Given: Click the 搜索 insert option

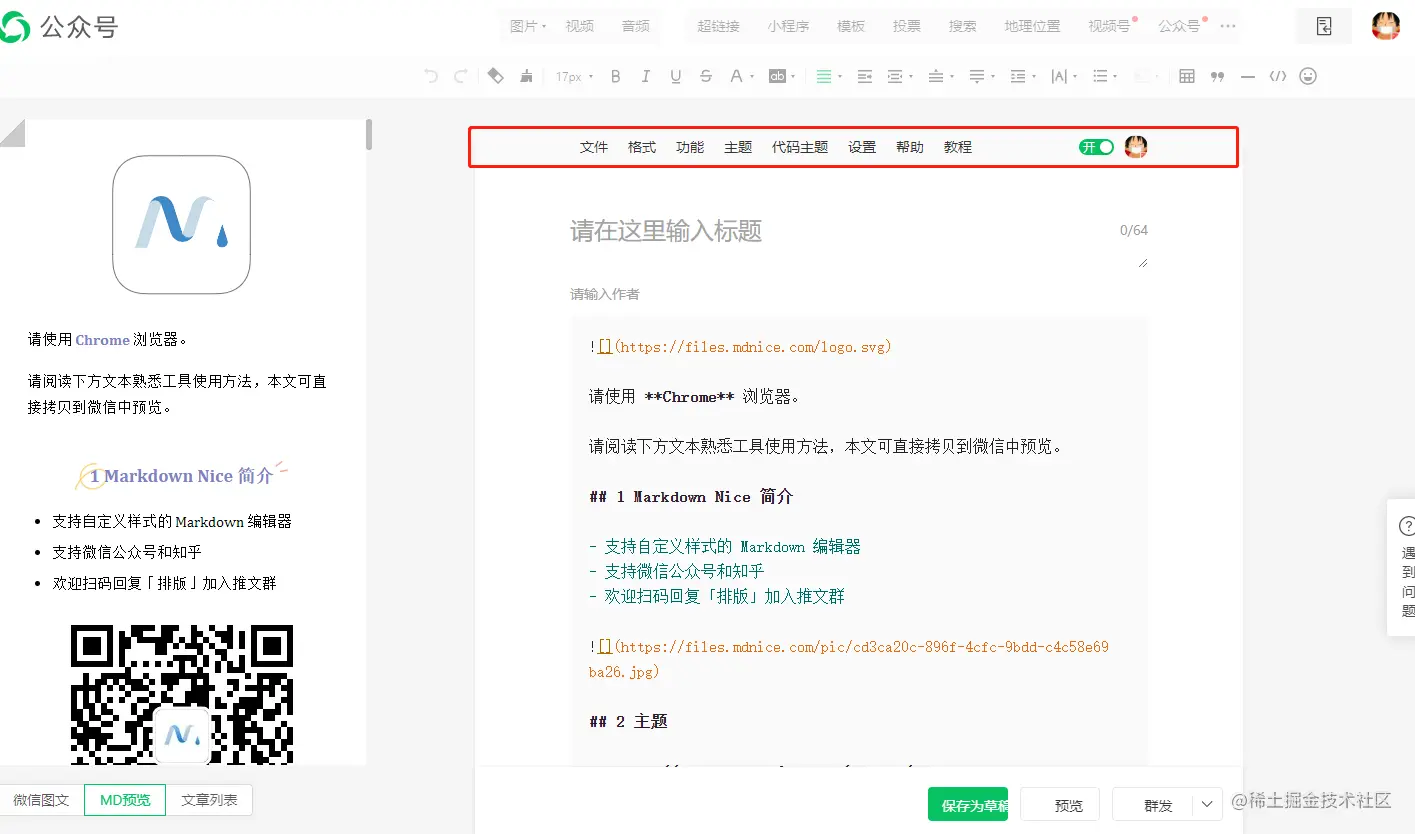Looking at the screenshot, I should pyautogui.click(x=963, y=26).
